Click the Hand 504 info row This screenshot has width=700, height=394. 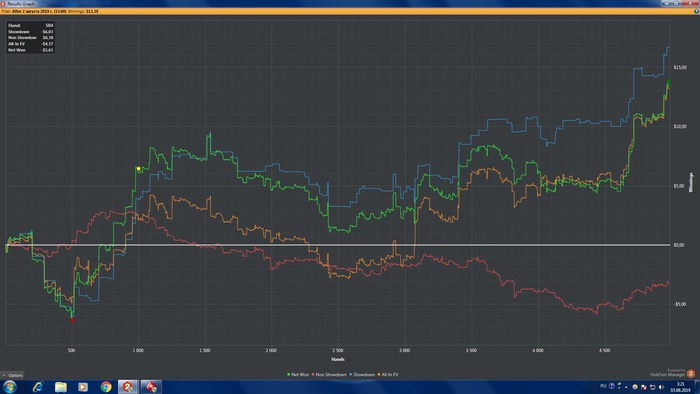(x=30, y=25)
